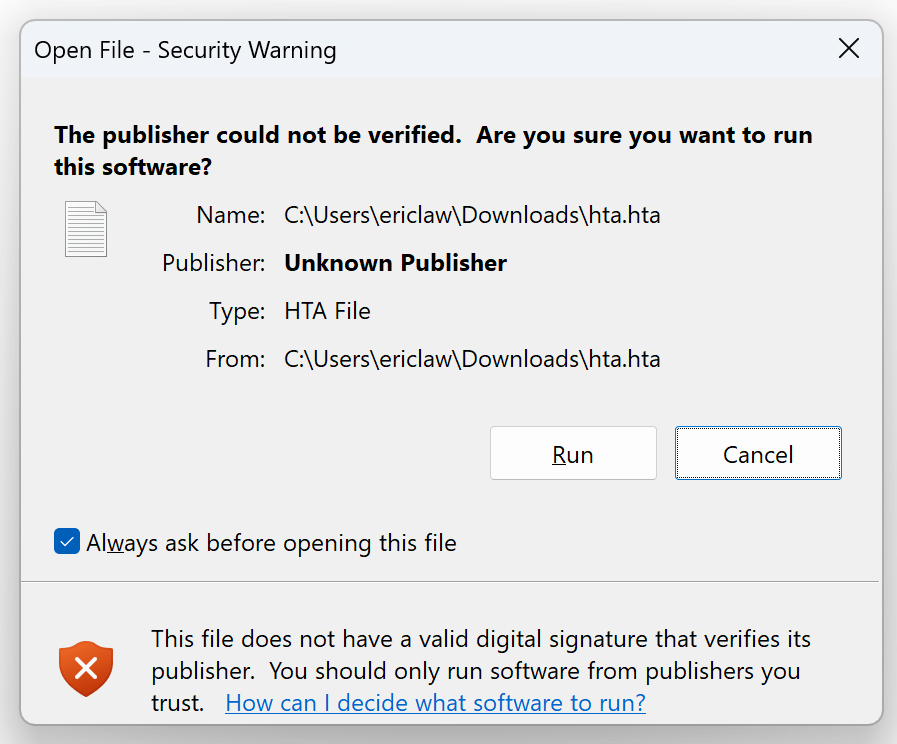Click the 'Open File - Security Warning' title

pyautogui.click(x=185, y=50)
